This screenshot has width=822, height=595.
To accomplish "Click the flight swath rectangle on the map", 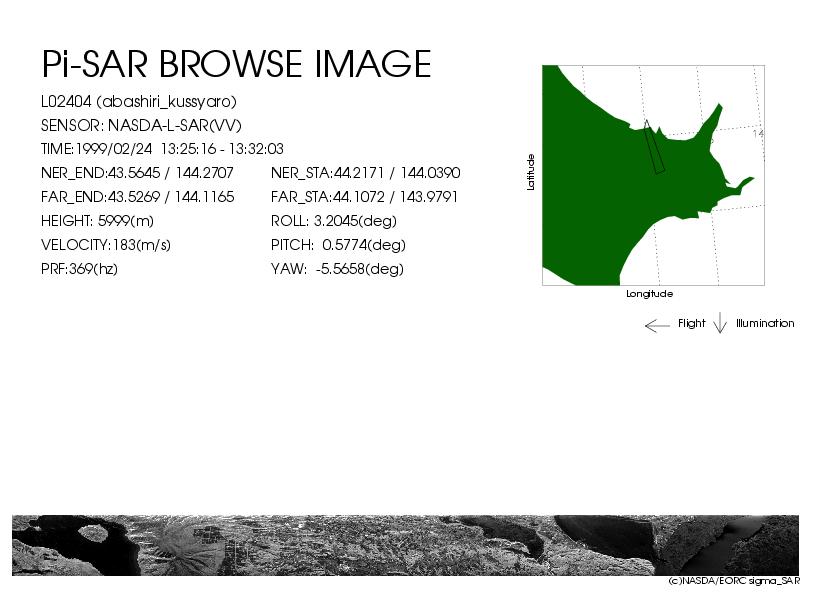I will click(655, 147).
